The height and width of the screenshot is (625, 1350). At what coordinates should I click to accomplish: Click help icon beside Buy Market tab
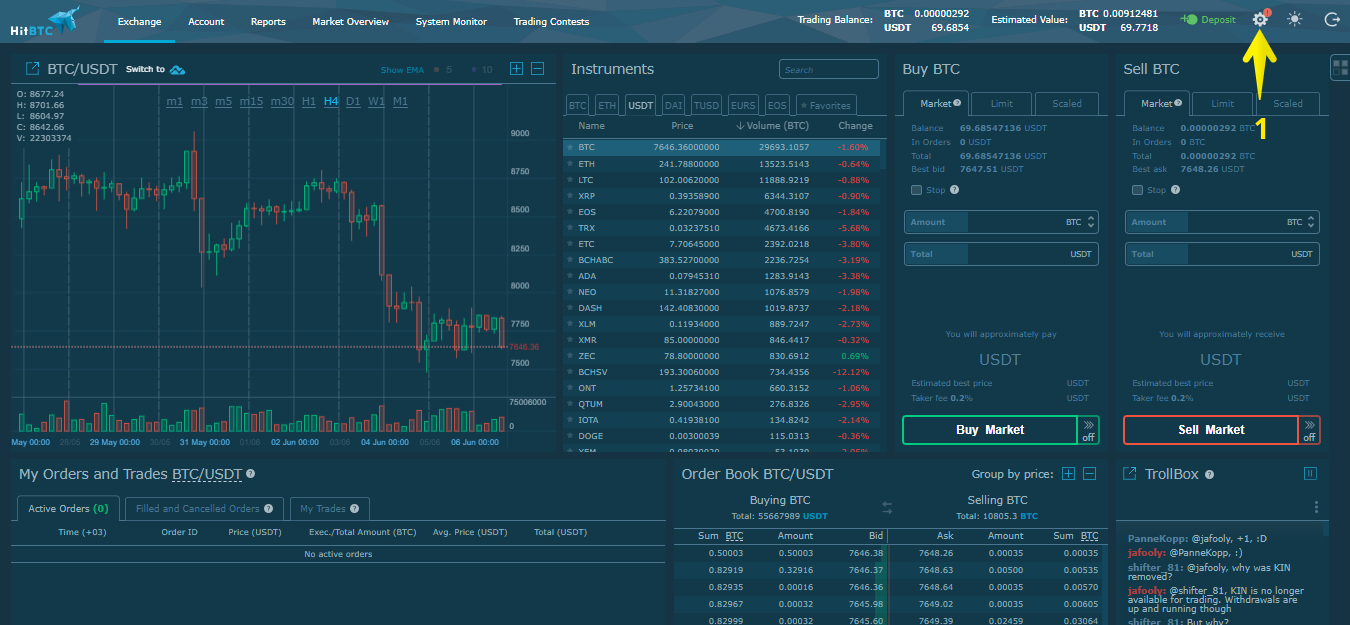957,103
